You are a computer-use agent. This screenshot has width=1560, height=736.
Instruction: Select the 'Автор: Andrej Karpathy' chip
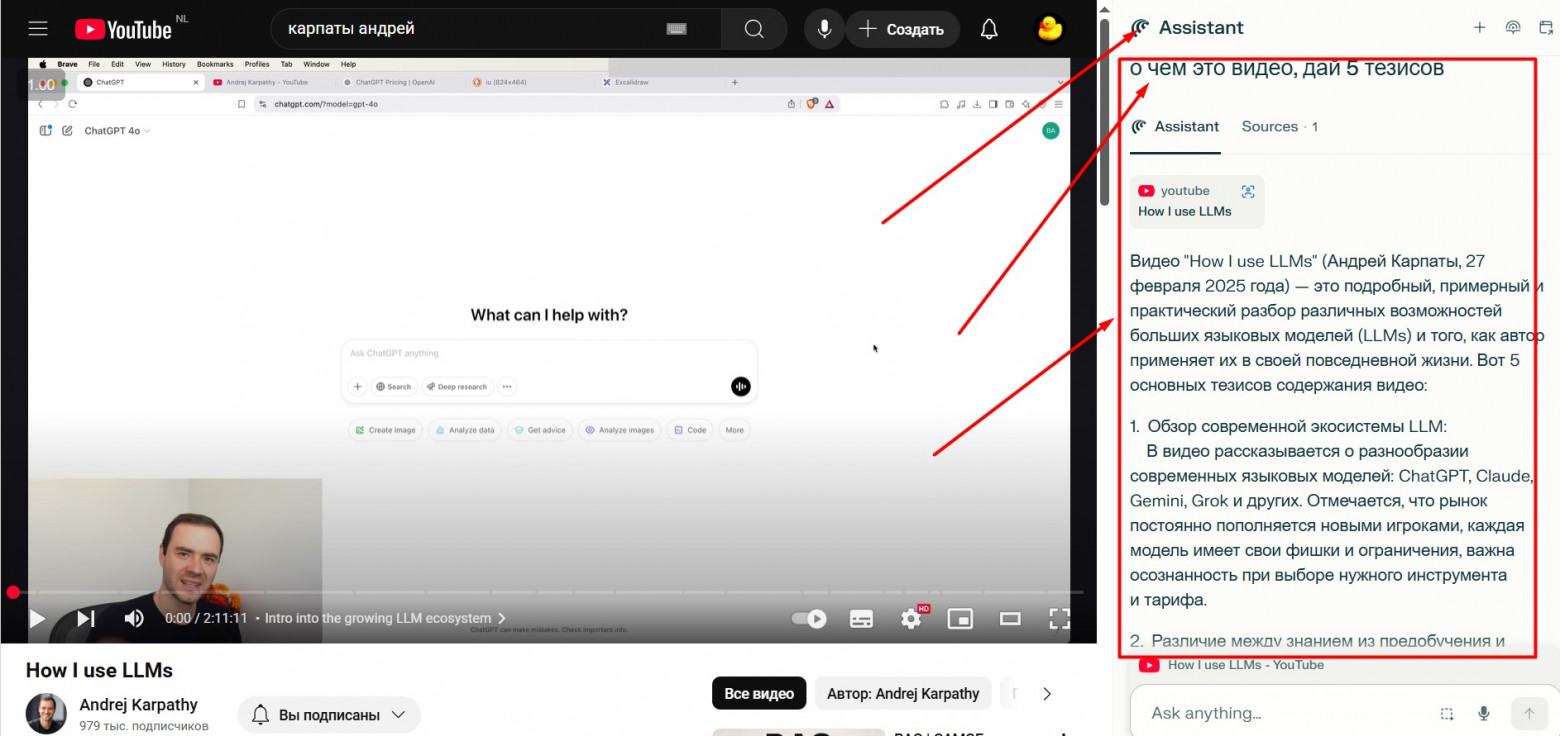[x=903, y=693]
